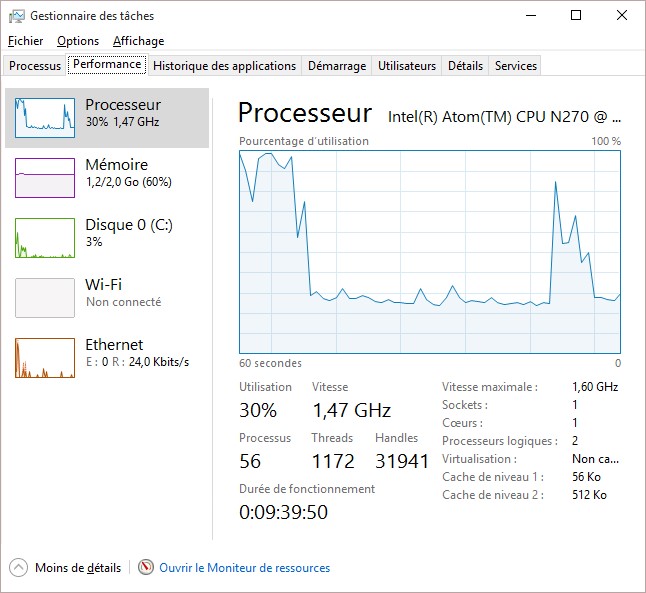Open the Affichage menu
The image size is (646, 593).
(138, 41)
